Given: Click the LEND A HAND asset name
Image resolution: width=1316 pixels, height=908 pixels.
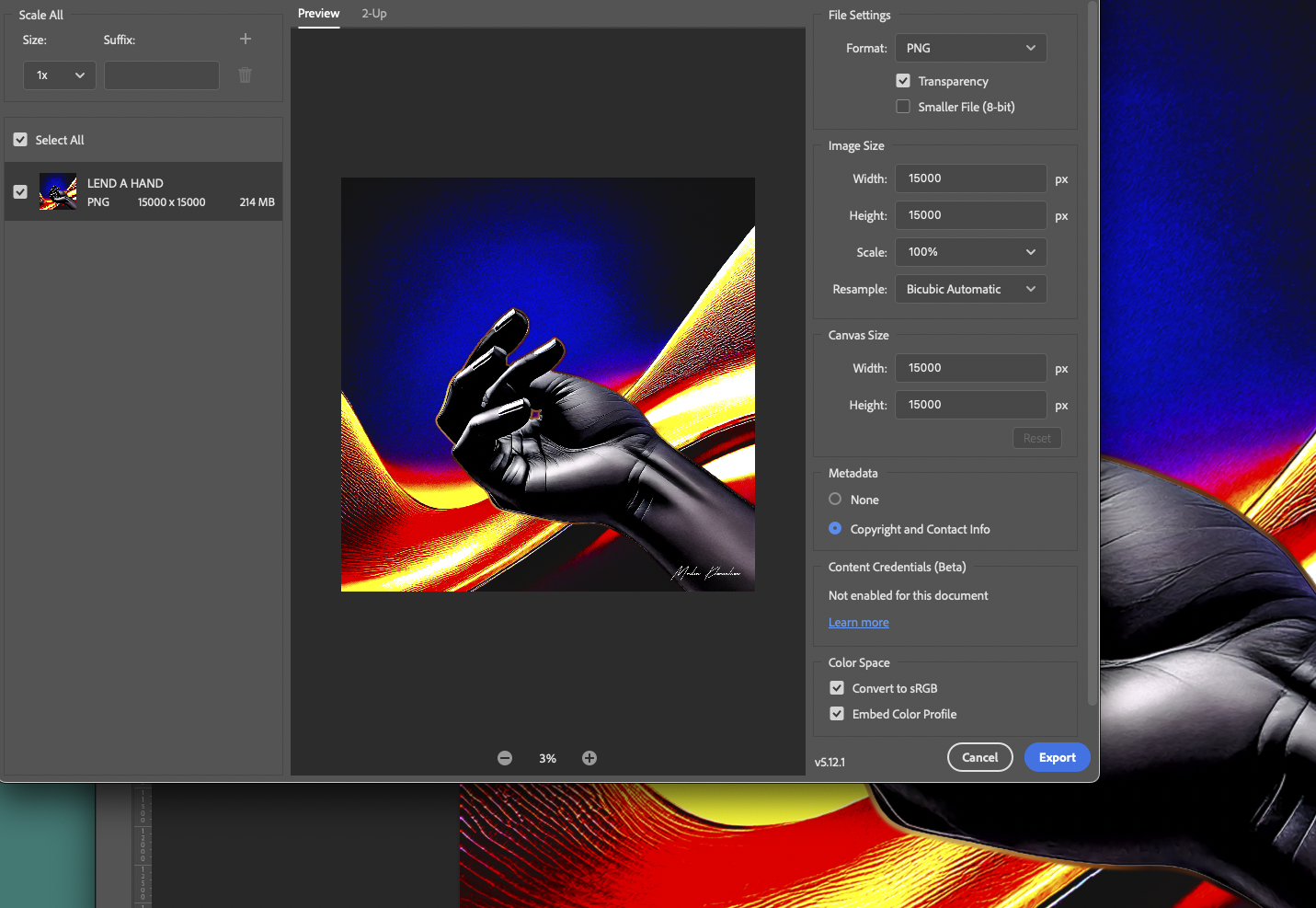Looking at the screenshot, I should click(x=125, y=184).
